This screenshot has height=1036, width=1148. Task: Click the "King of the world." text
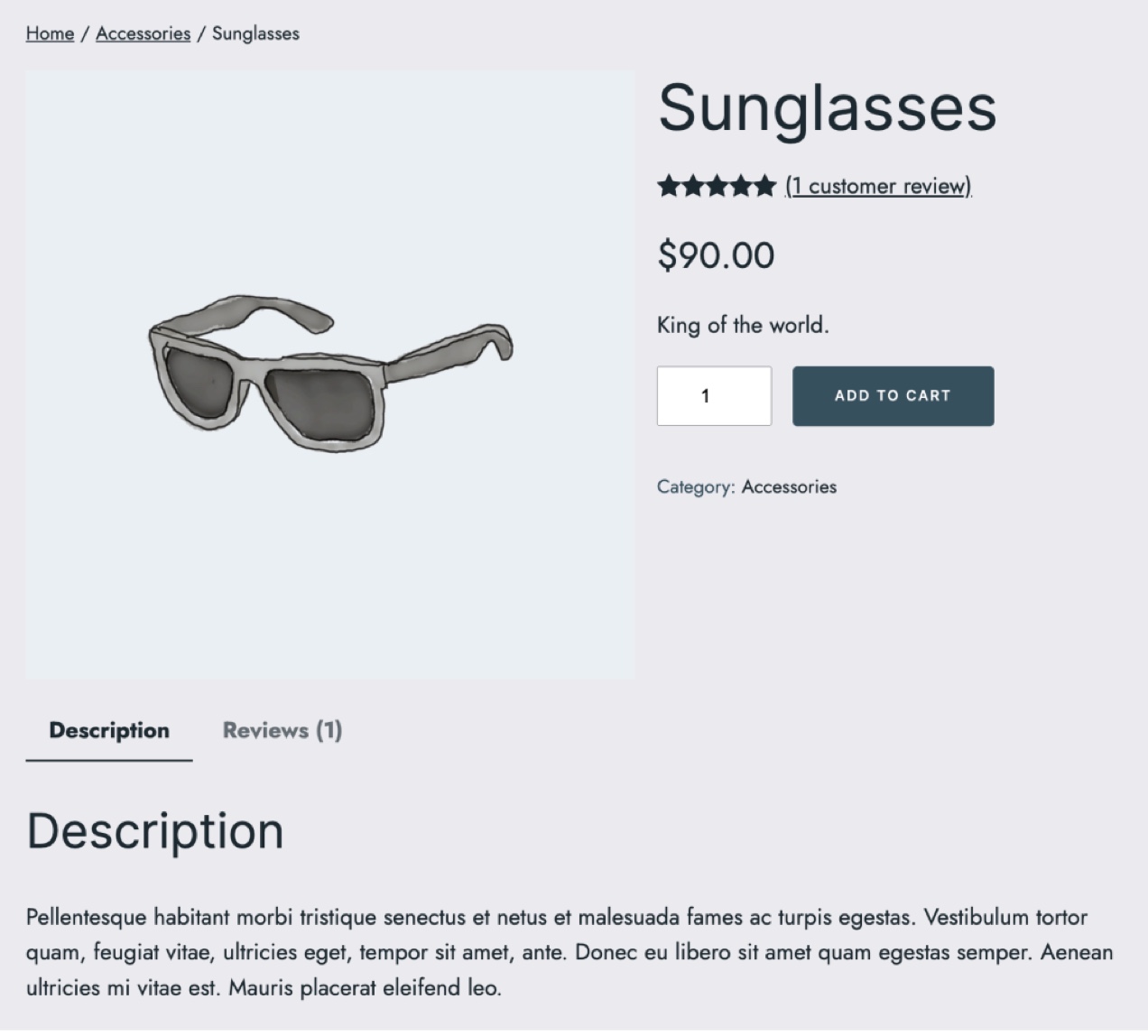click(743, 325)
